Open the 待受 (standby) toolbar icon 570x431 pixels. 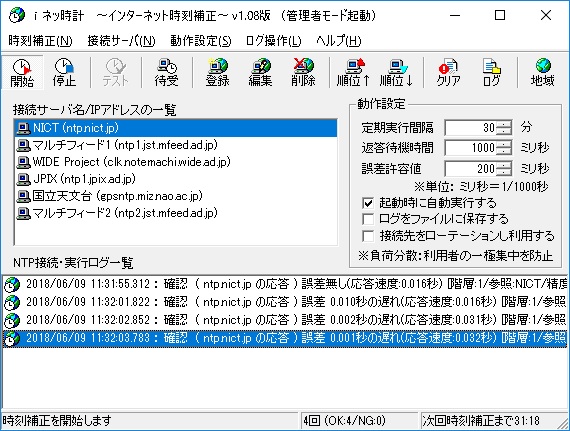point(166,72)
